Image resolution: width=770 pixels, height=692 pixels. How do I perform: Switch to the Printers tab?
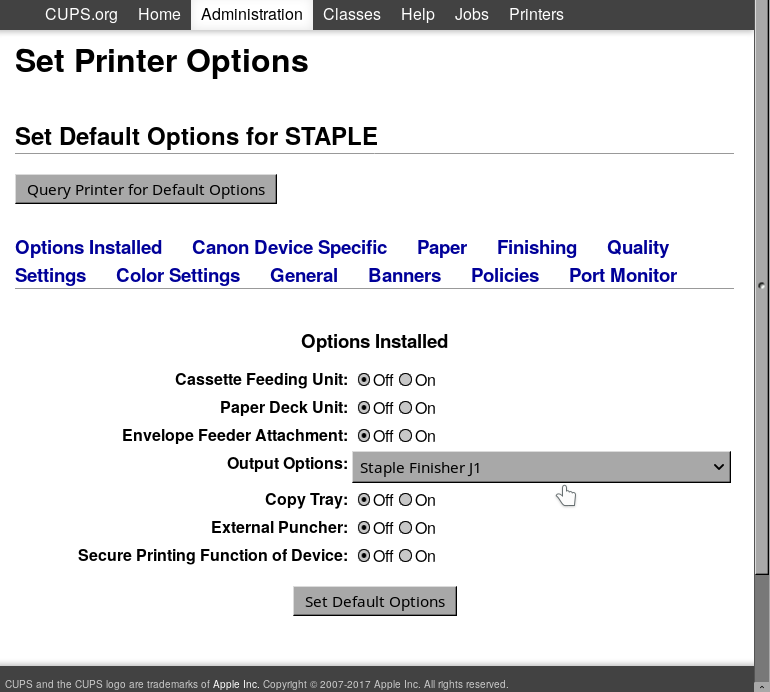(536, 14)
